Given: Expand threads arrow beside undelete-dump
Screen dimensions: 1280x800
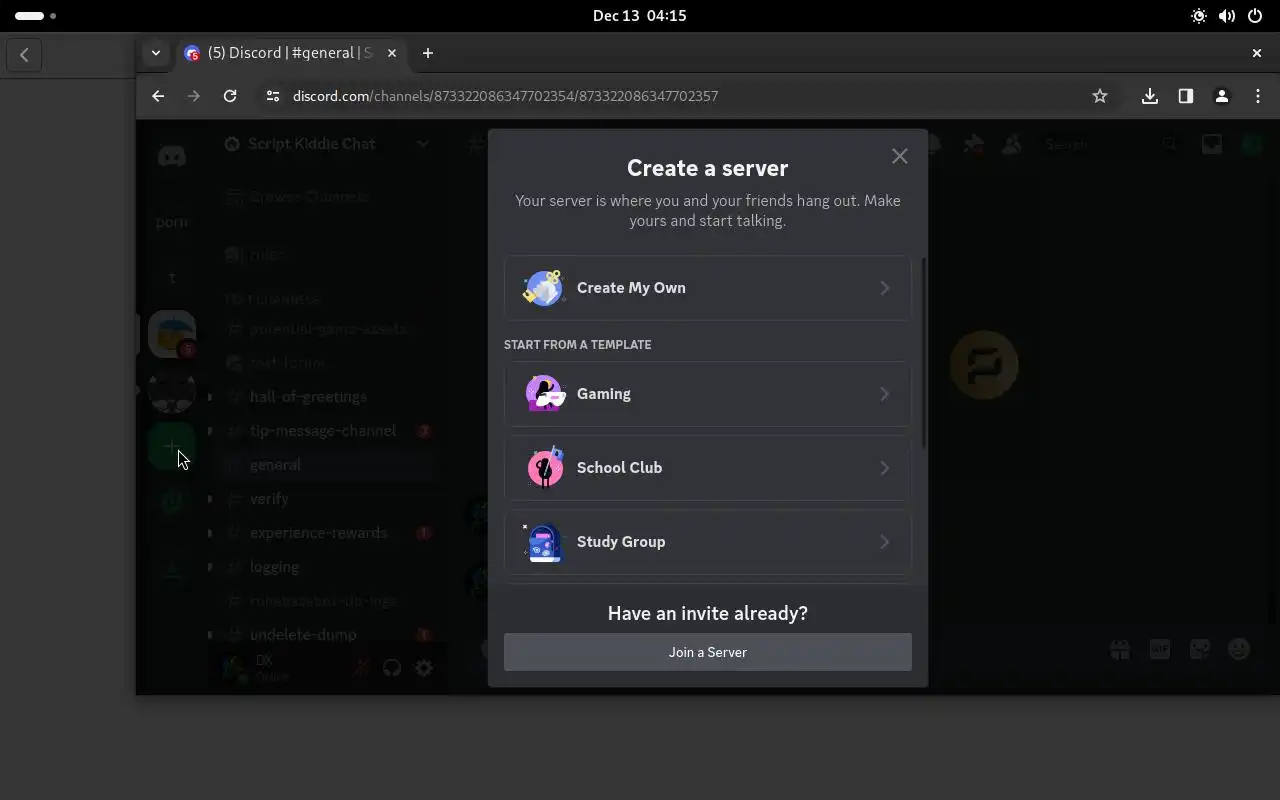Looking at the screenshot, I should point(210,635).
